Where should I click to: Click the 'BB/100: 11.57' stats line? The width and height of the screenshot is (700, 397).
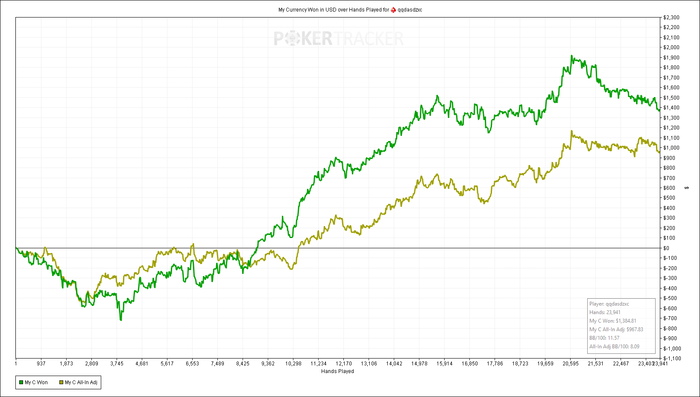604,338
